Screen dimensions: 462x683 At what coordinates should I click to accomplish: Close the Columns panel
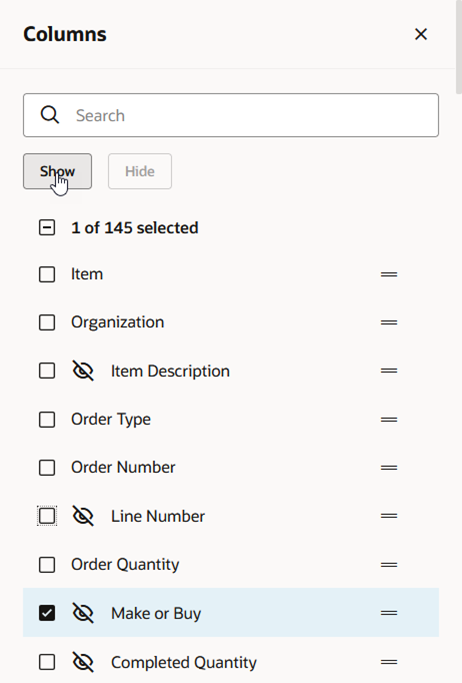pyautogui.click(x=421, y=34)
